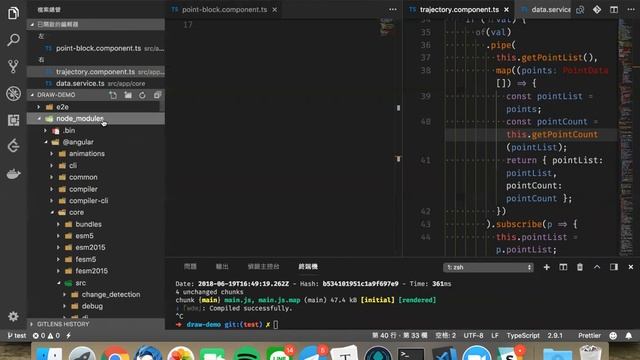Kill the terminal with trash icon
Screen dimensions: 640x360
click(x=580, y=267)
